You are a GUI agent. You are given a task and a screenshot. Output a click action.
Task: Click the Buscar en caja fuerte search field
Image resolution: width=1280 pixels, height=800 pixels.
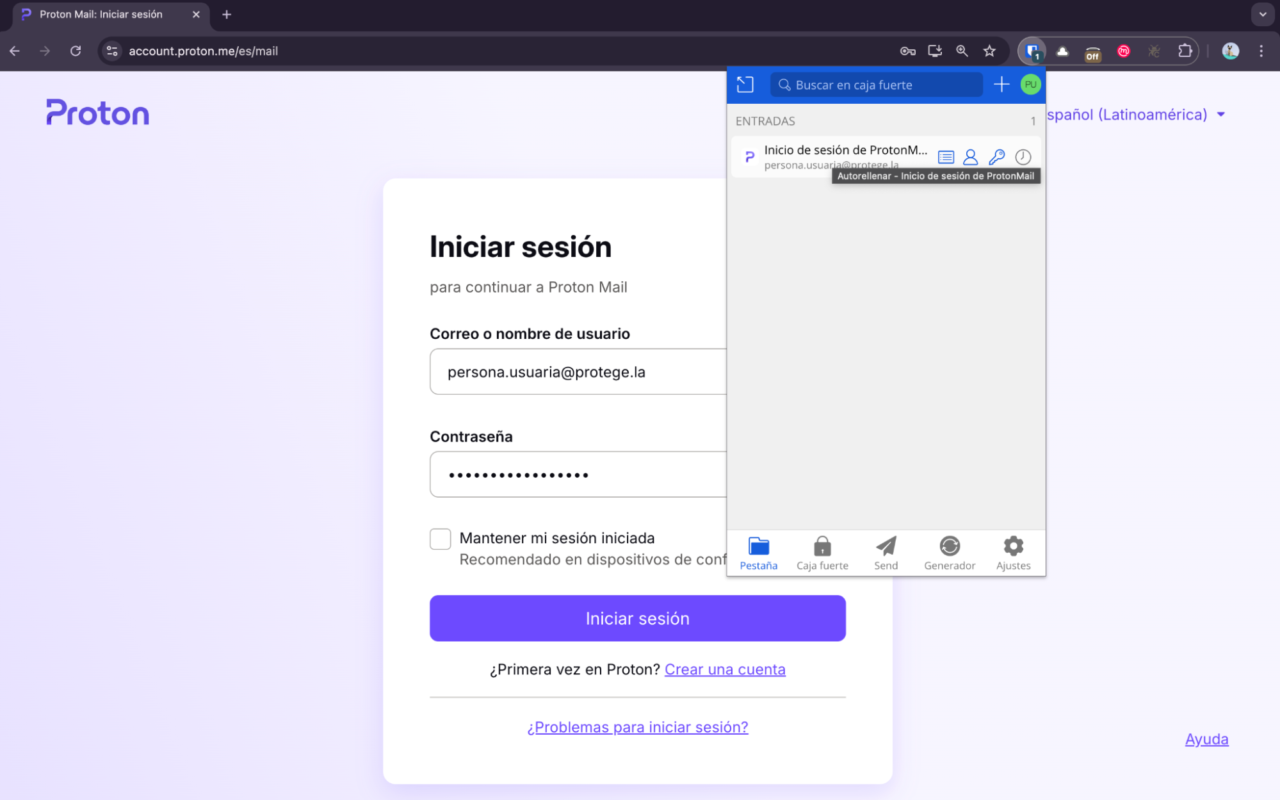pyautogui.click(x=877, y=84)
